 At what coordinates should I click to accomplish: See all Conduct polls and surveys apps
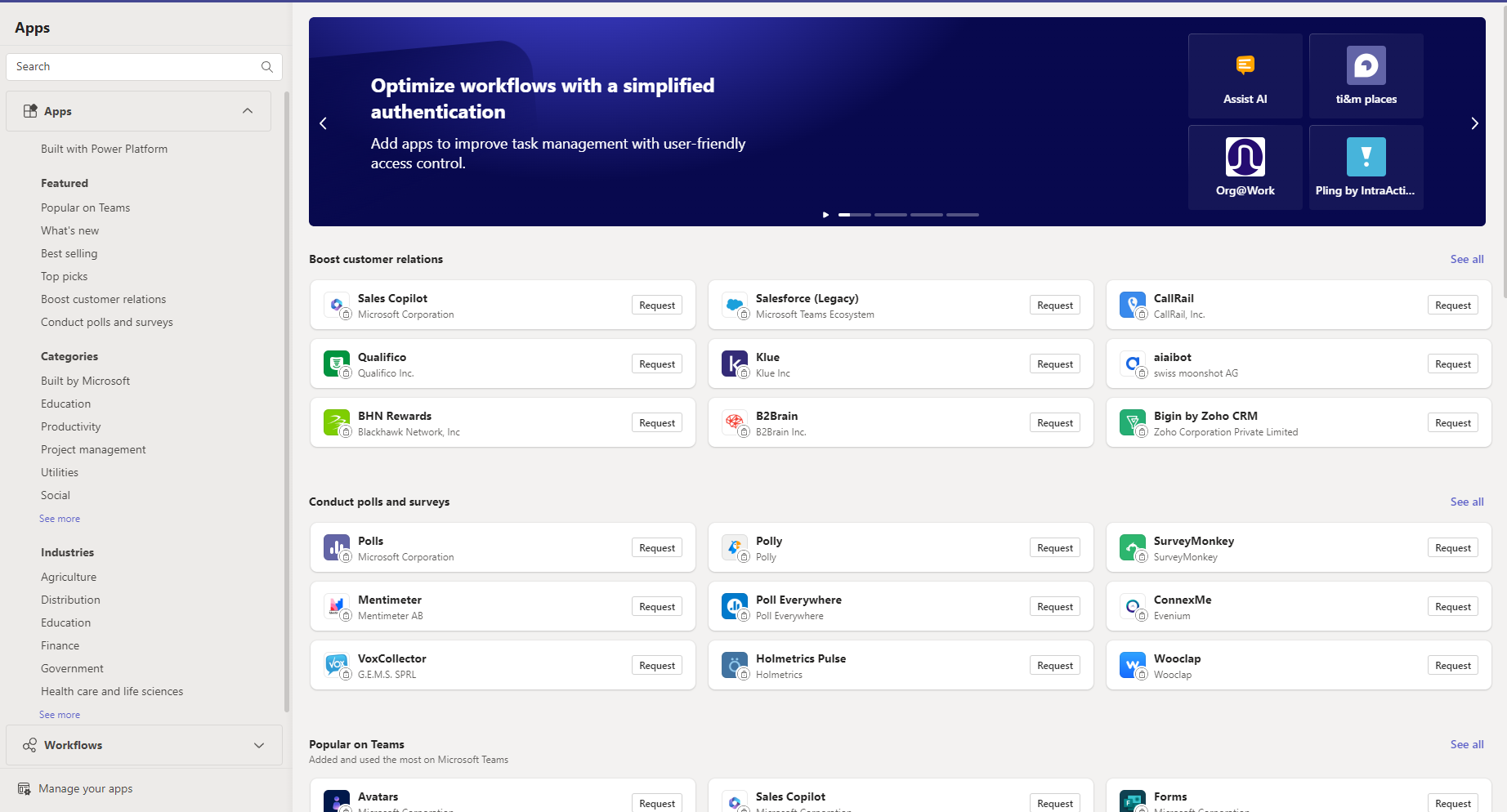click(1467, 502)
